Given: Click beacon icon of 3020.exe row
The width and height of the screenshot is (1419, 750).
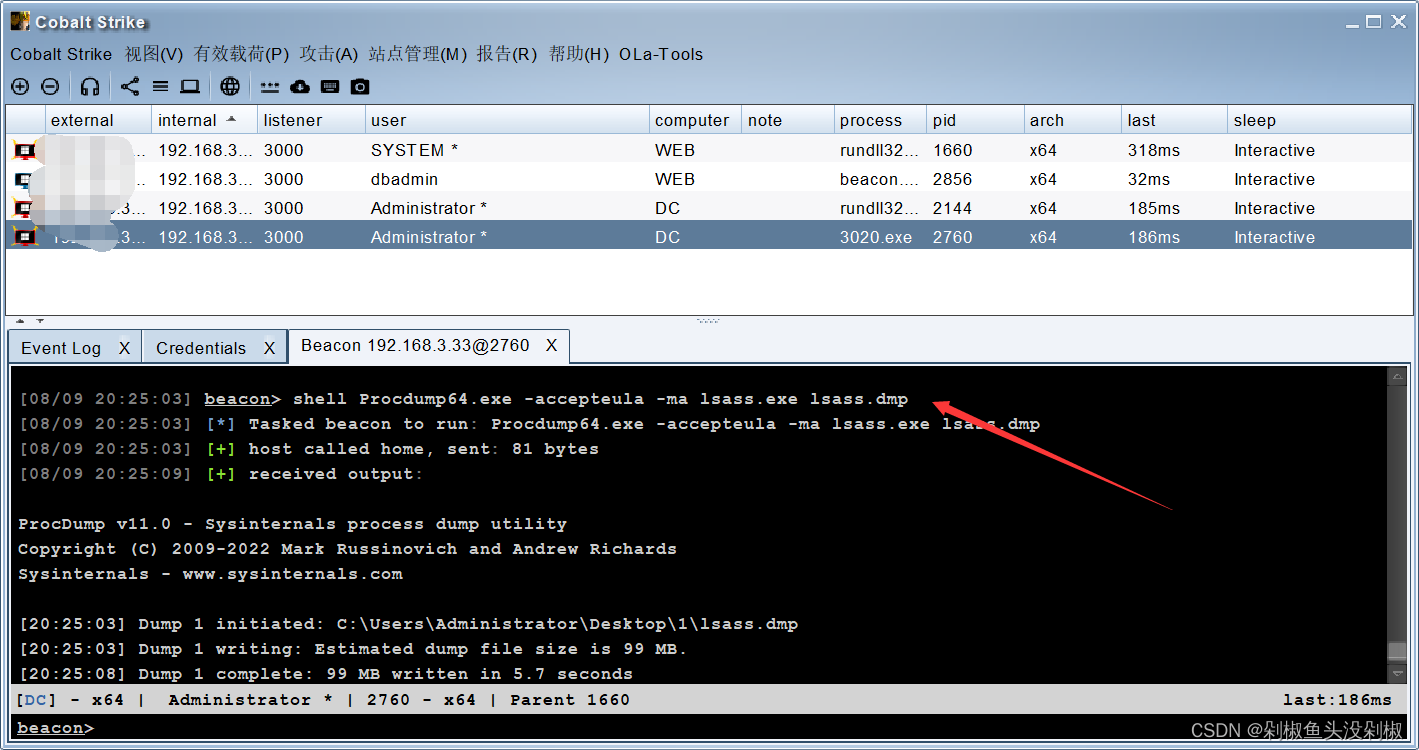Looking at the screenshot, I should [25, 237].
